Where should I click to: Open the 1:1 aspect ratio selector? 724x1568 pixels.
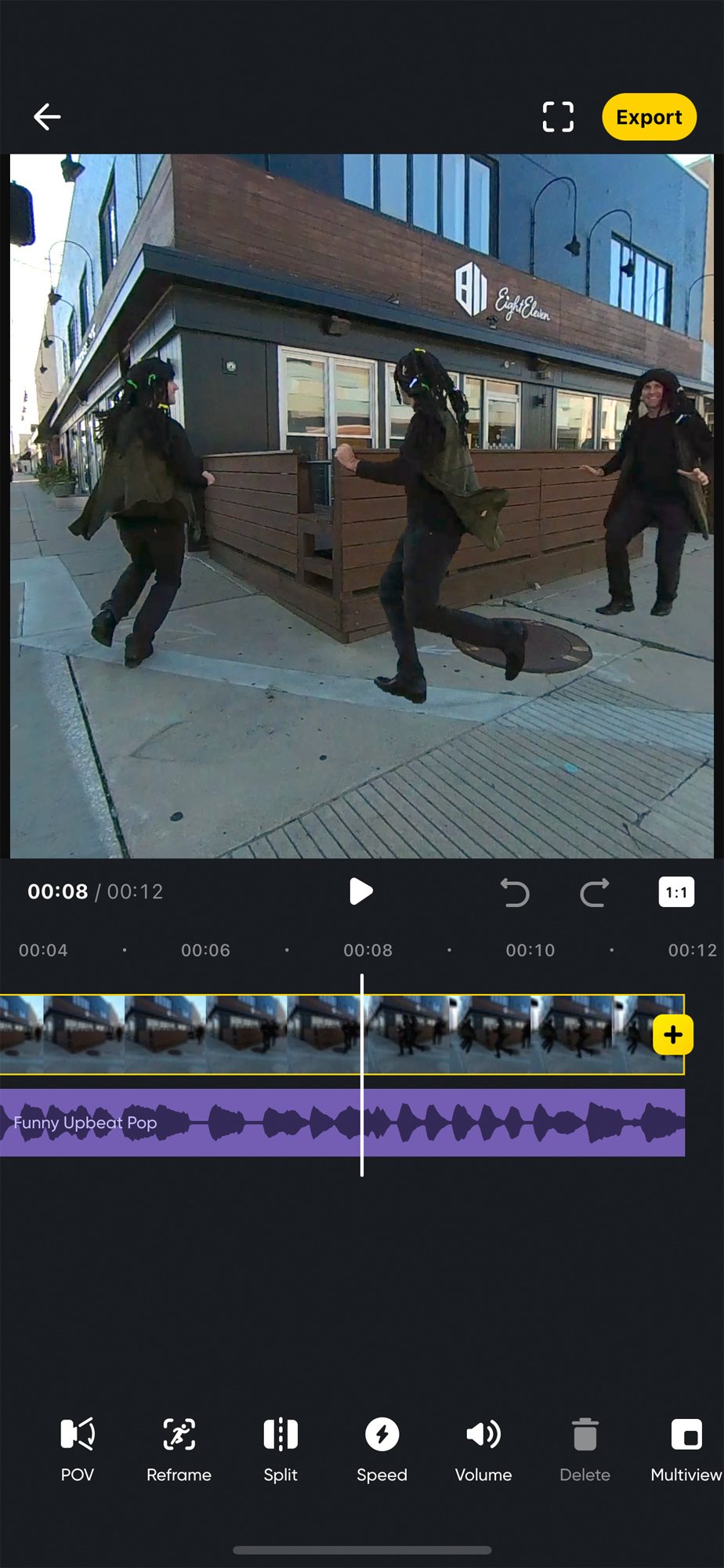(676, 892)
